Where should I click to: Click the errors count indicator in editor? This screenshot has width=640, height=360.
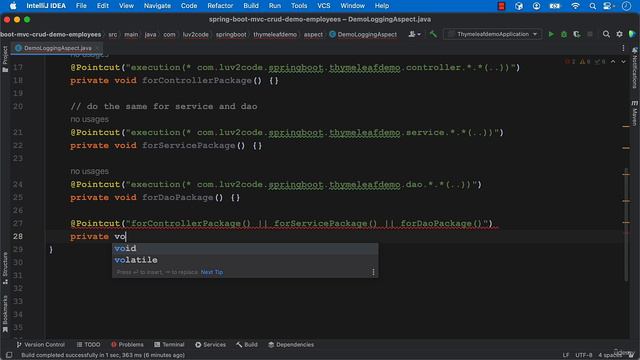570,62
